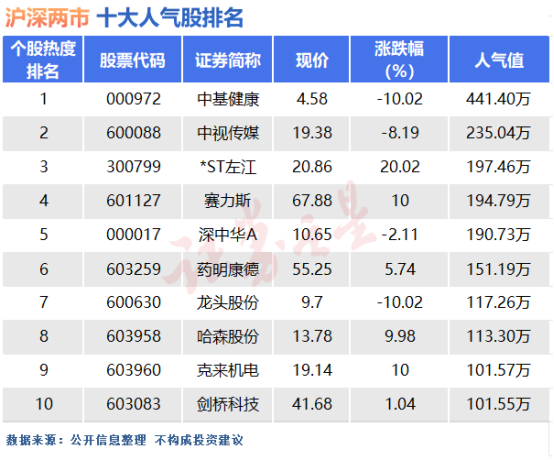Image resolution: width=554 pixels, height=460 pixels.
Task: Select stock code 601127
Action: click(x=134, y=201)
